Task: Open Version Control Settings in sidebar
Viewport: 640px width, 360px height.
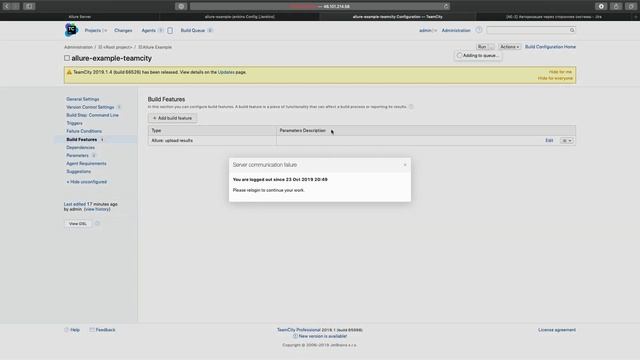Action: click(90, 107)
